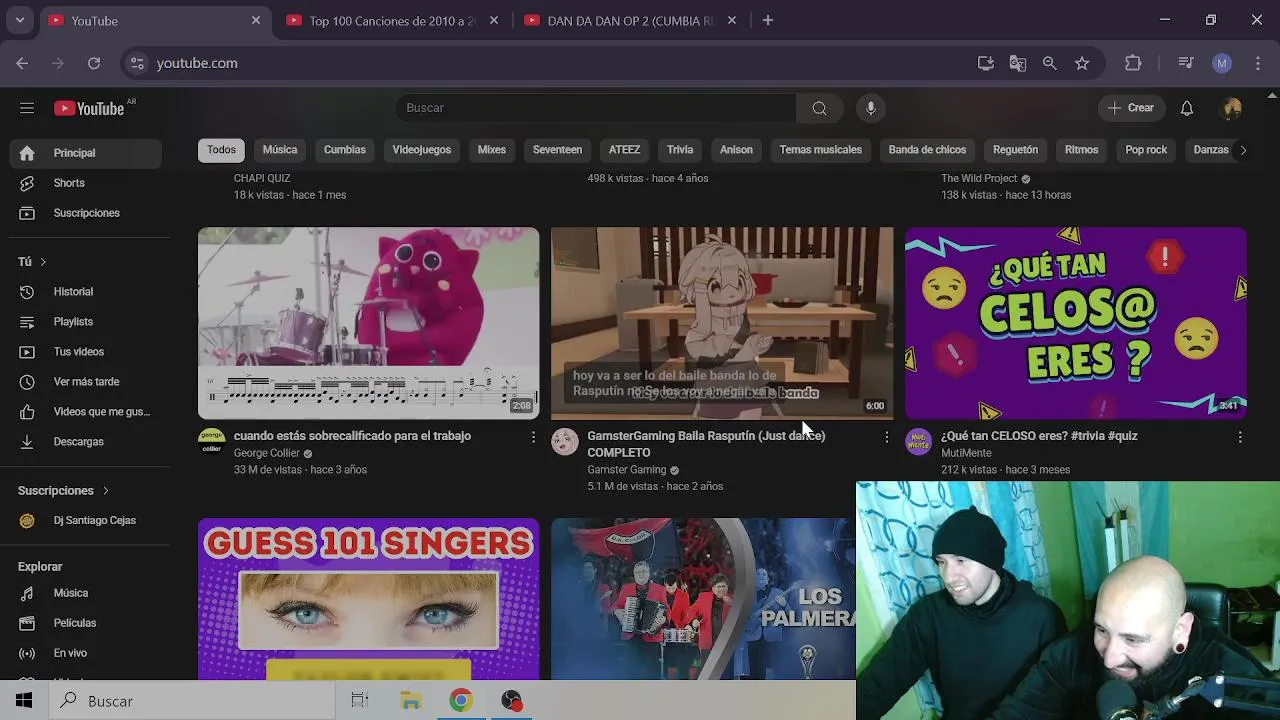Open account avatar menu
Viewport: 1280px width, 720px height.
pos(1232,108)
